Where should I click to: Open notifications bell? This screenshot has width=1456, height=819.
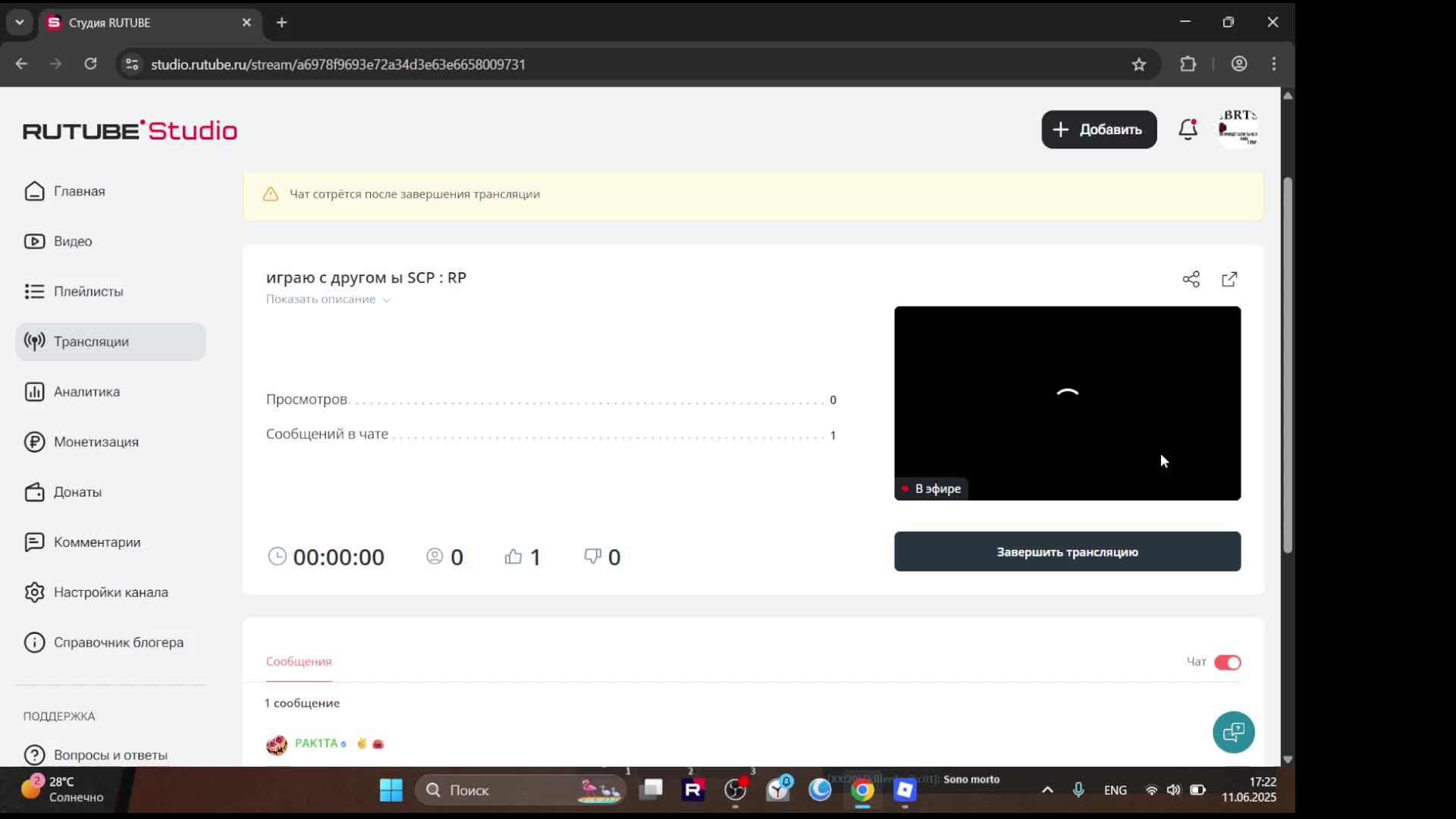click(1188, 130)
